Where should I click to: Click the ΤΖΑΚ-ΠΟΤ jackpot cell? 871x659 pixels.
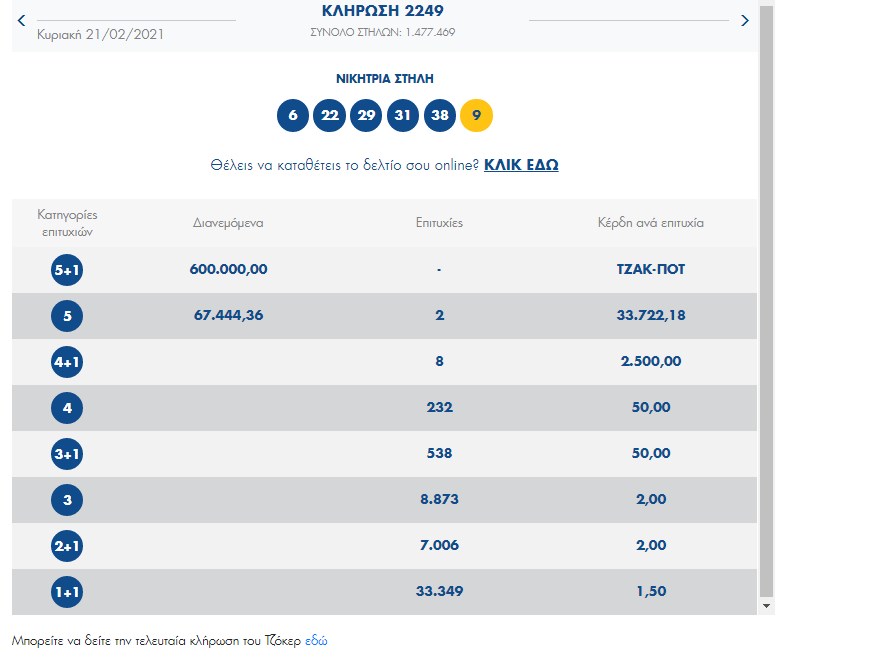[651, 270]
